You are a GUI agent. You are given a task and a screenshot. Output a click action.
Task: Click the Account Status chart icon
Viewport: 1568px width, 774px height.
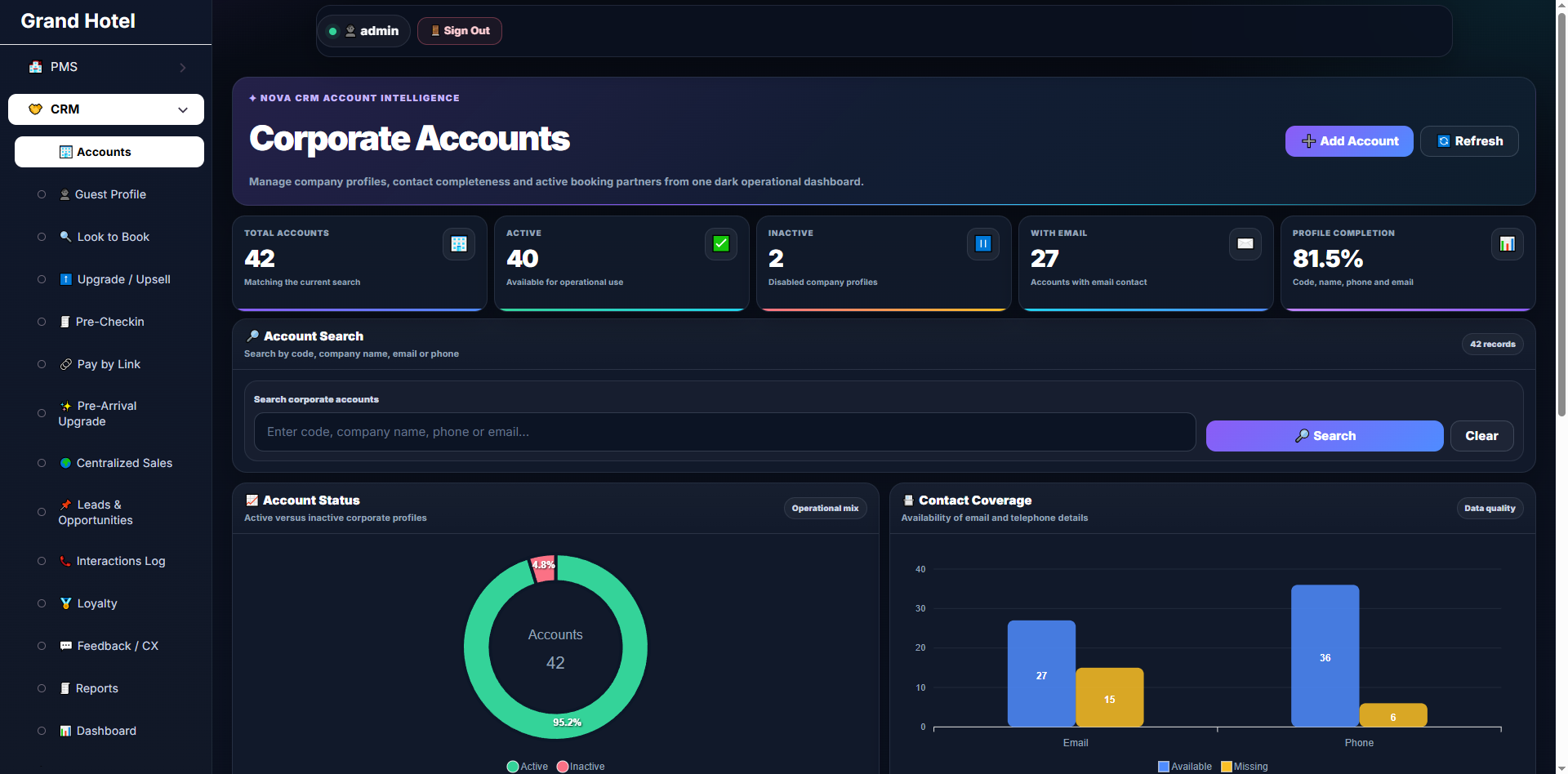point(252,500)
